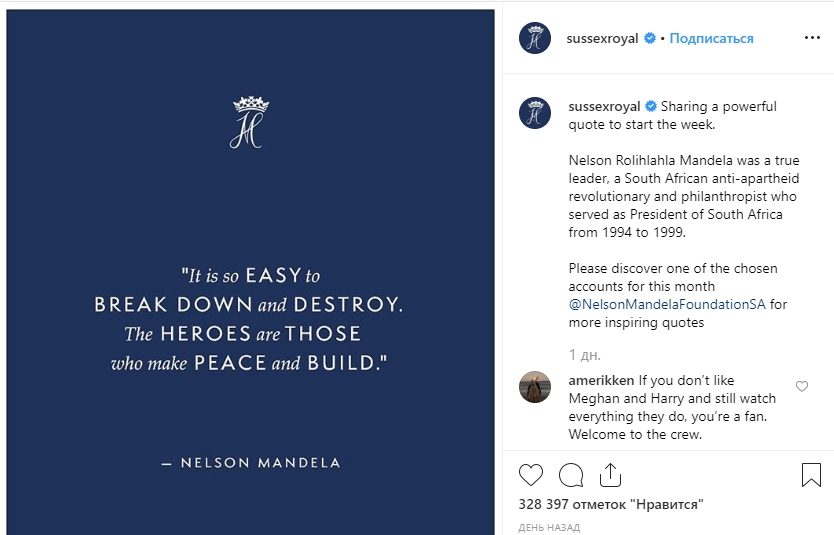Image resolution: width=834 pixels, height=535 pixels.
Task: Click the Подписаться follow button
Action: (x=711, y=39)
